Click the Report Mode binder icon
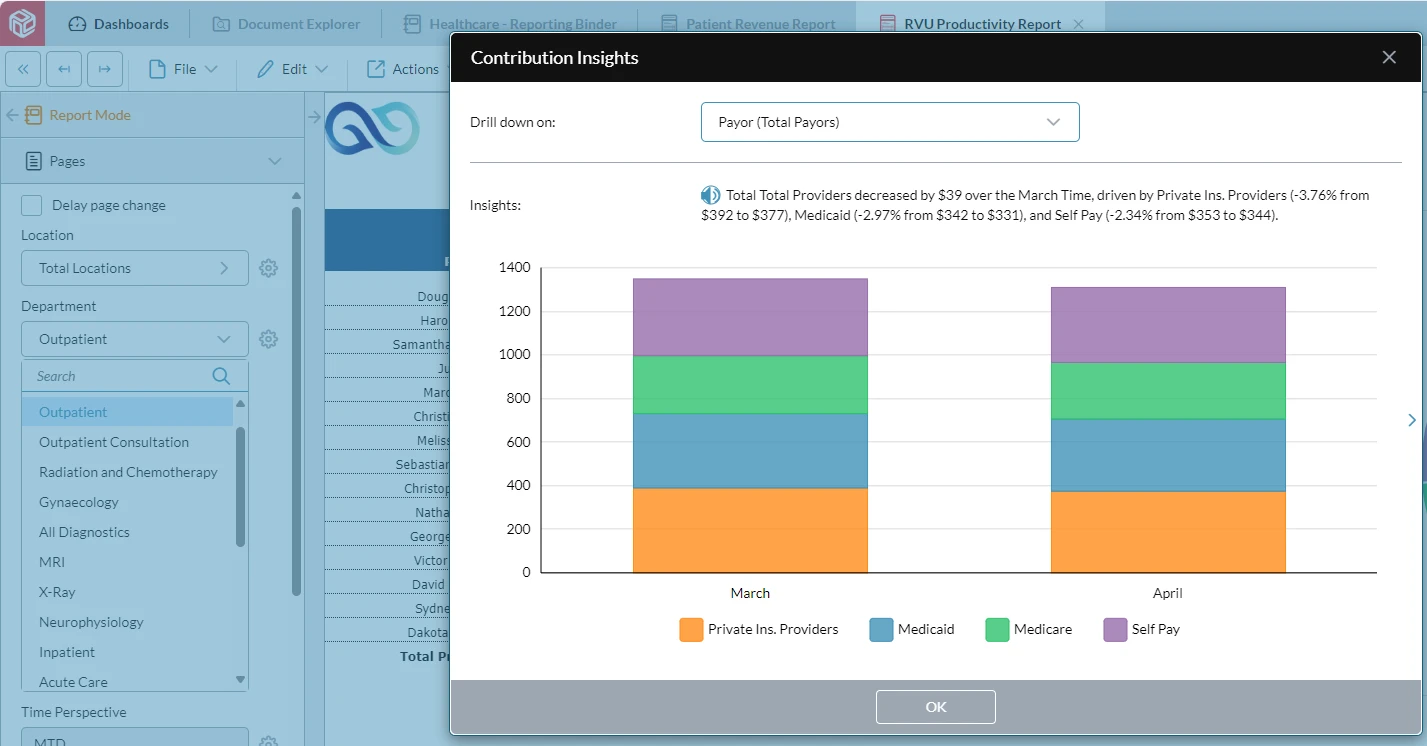The image size is (1427, 746). coord(33,115)
